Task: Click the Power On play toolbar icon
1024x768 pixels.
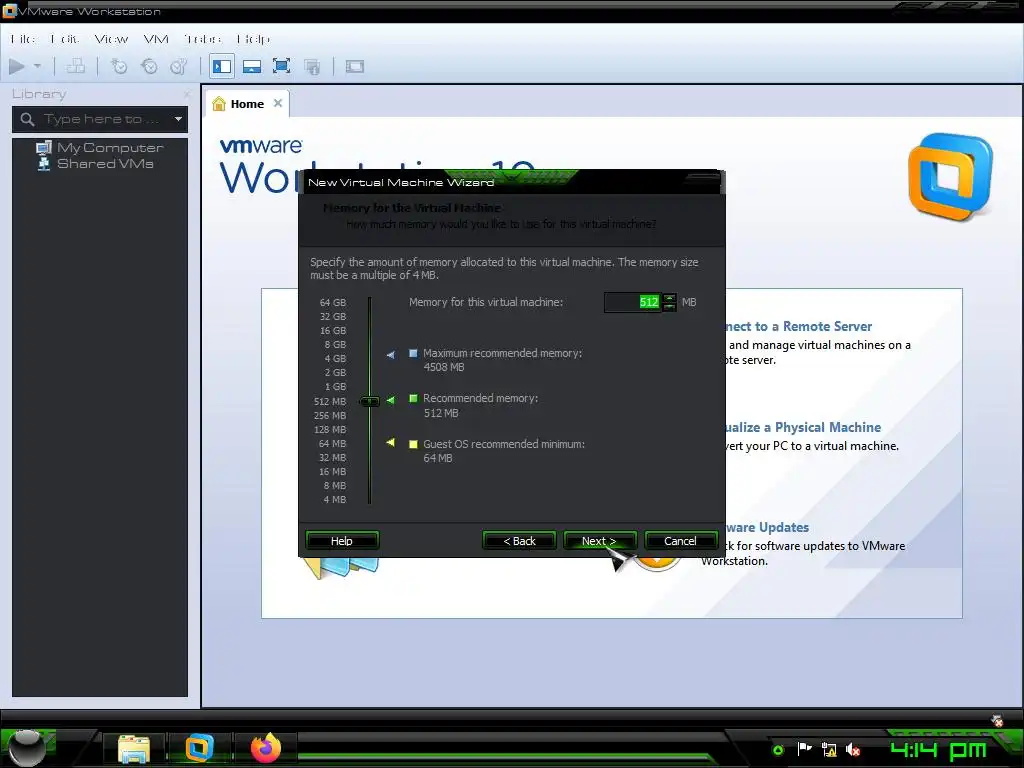Action: pos(17,66)
